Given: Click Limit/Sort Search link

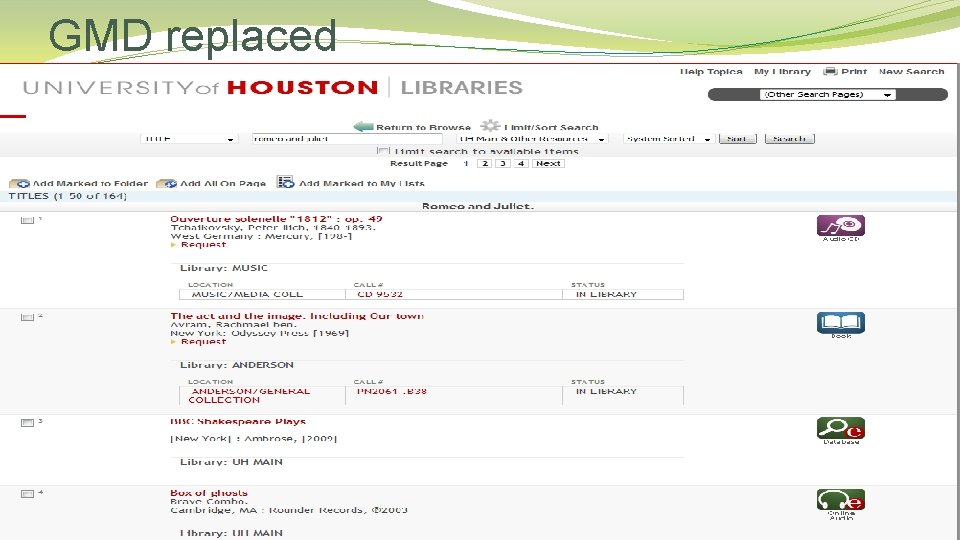Looking at the screenshot, I should tap(551, 127).
